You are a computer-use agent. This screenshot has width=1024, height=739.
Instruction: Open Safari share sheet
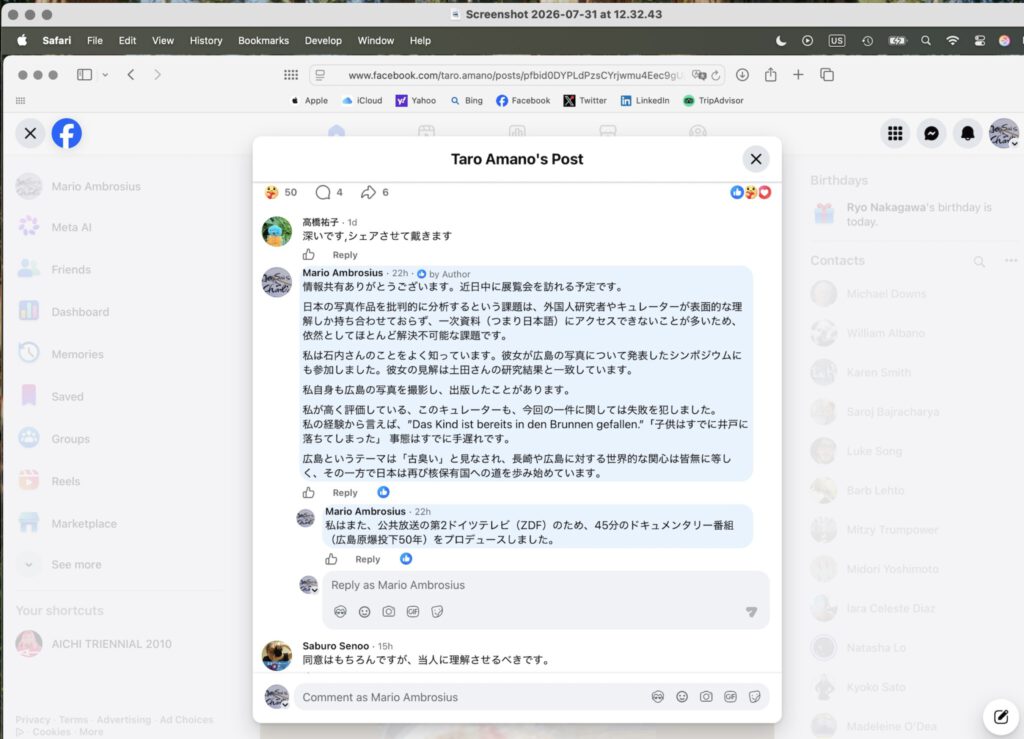click(771, 74)
